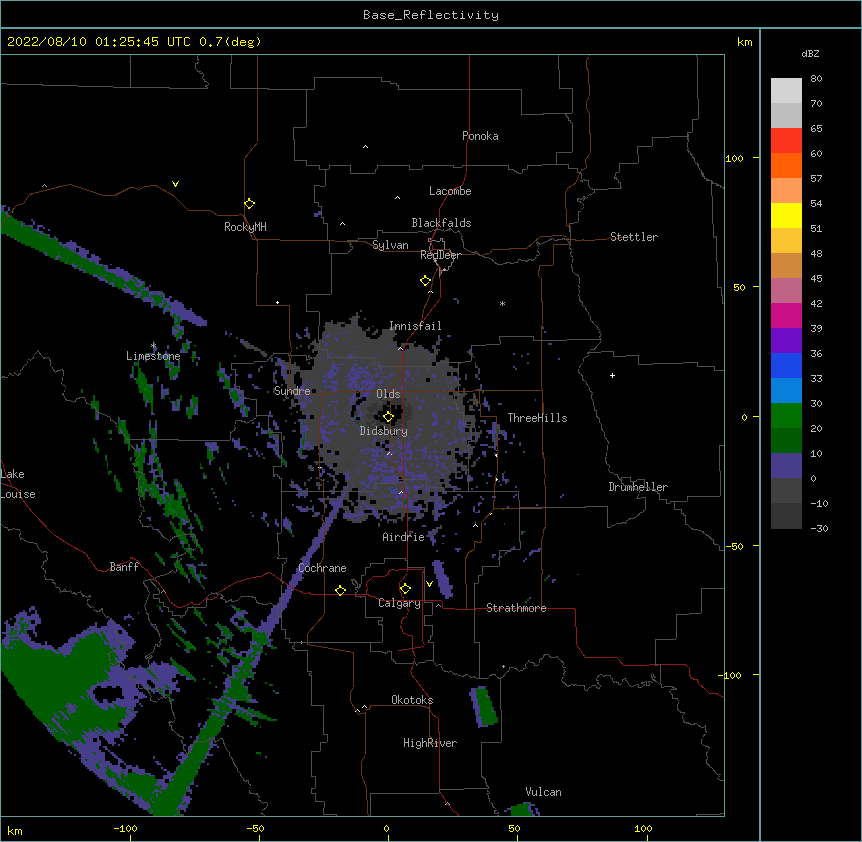This screenshot has height=842, width=862.
Task: Pick the bright yellow 54-51 dBZ swatch
Action: pyautogui.click(x=786, y=215)
